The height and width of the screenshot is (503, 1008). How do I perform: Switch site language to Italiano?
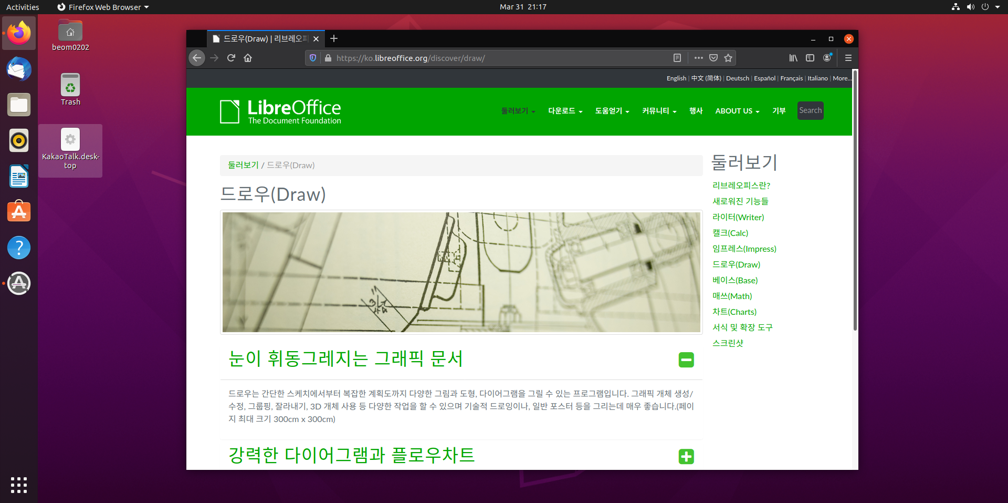pos(818,78)
